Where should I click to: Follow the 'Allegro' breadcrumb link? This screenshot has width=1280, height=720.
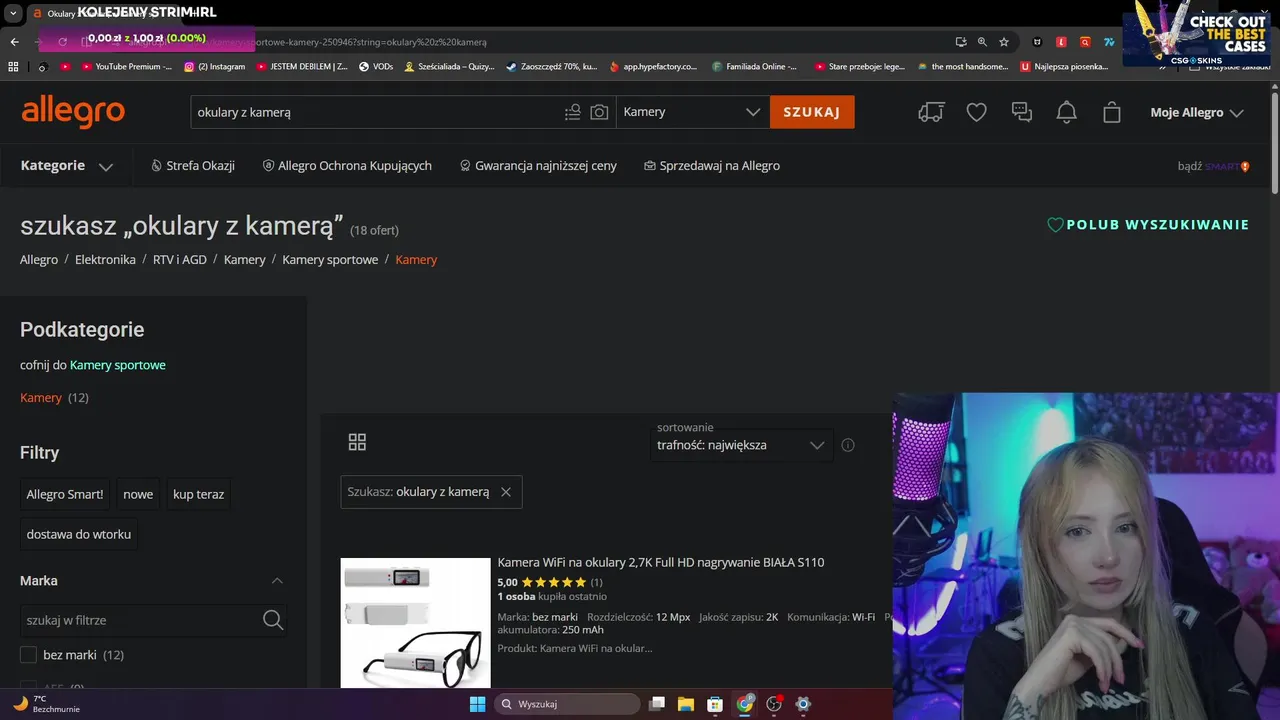(x=39, y=260)
